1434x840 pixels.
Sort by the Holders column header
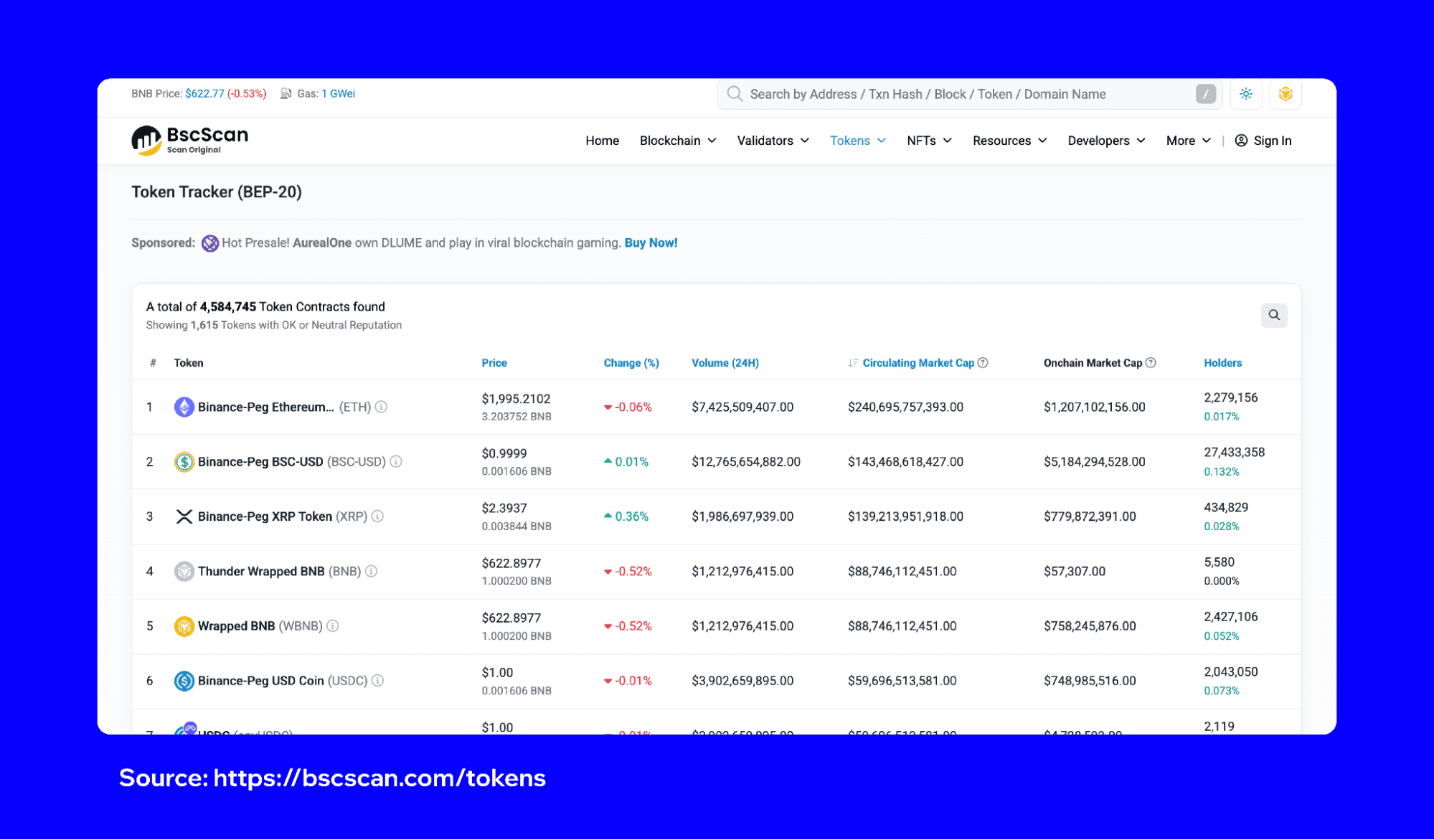pyautogui.click(x=1222, y=363)
